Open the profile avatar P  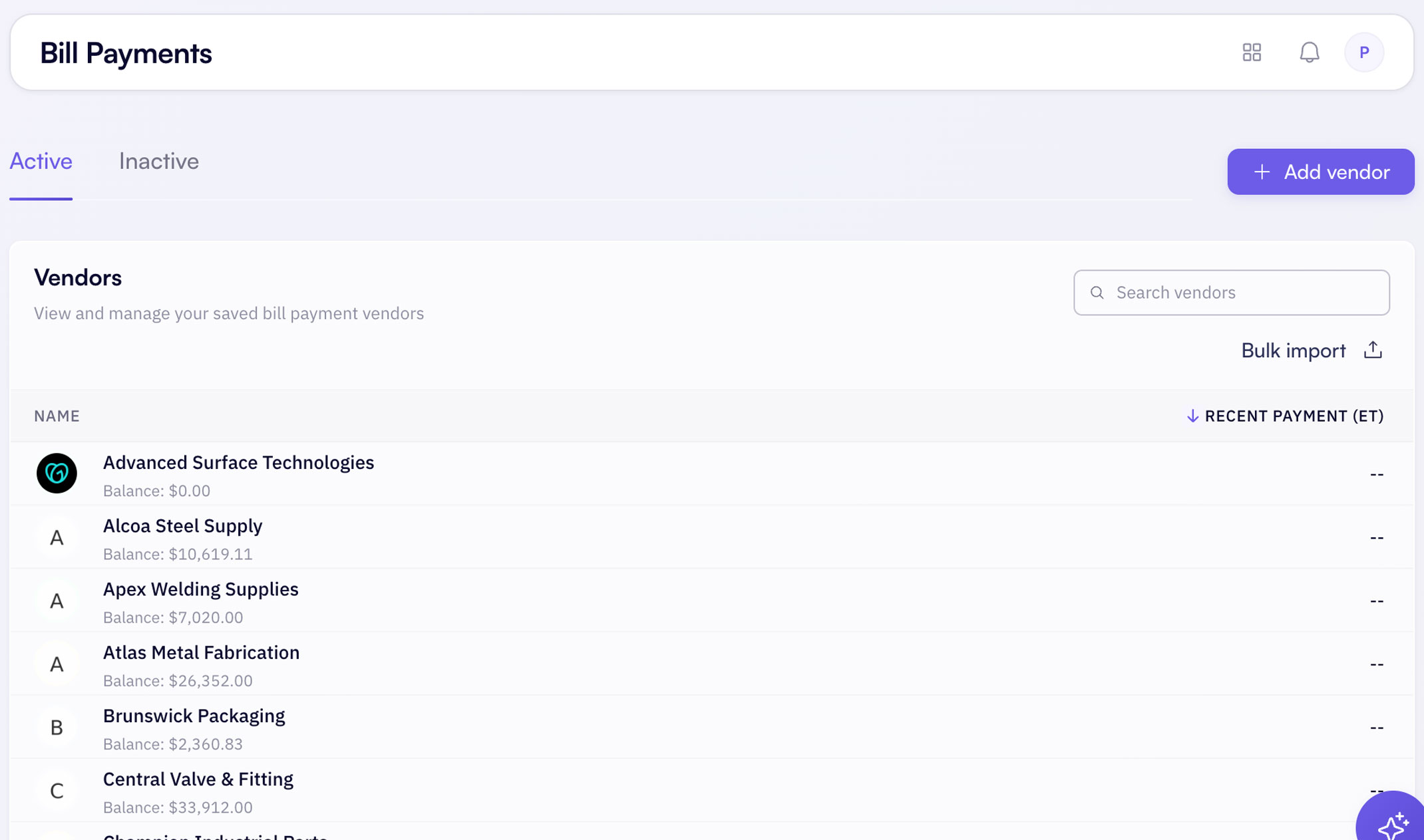(1364, 53)
